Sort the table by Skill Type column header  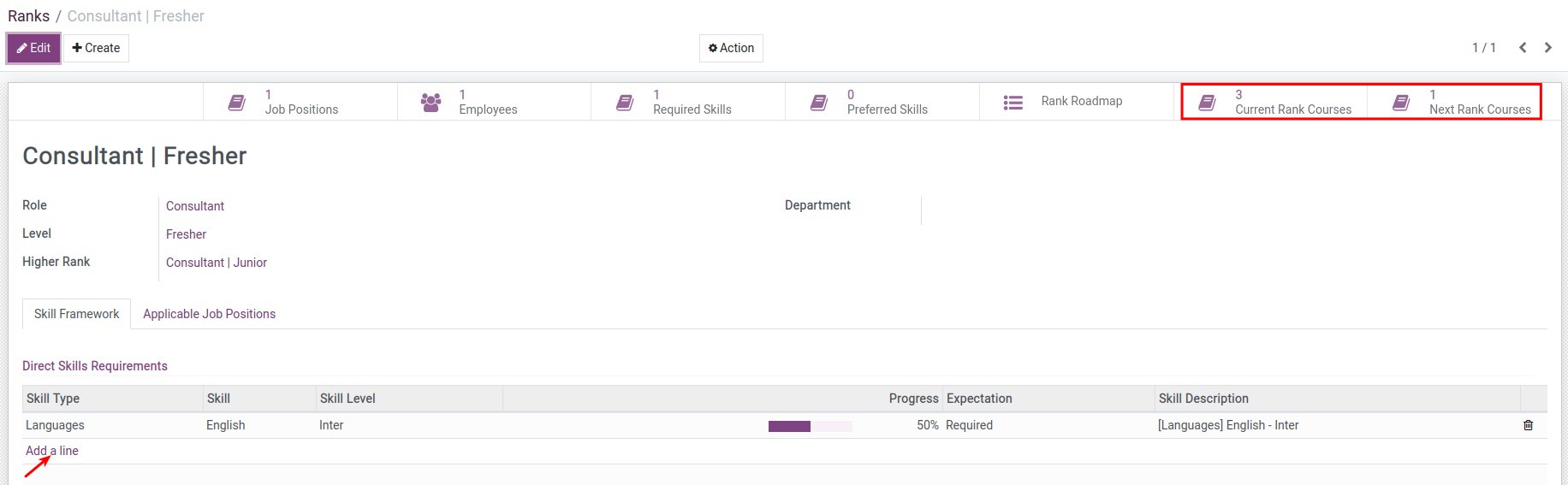click(53, 399)
